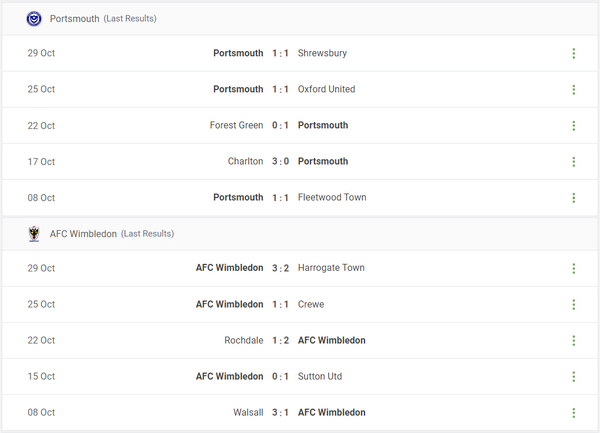Click the three-dot menu on Crewe match
Screen dimensions: 600x433
pos(573,305)
